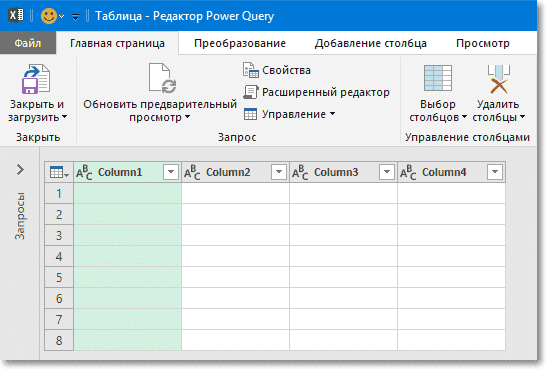Click the ABC data type icon of Column4
This screenshot has width=546, height=369.
408,172
